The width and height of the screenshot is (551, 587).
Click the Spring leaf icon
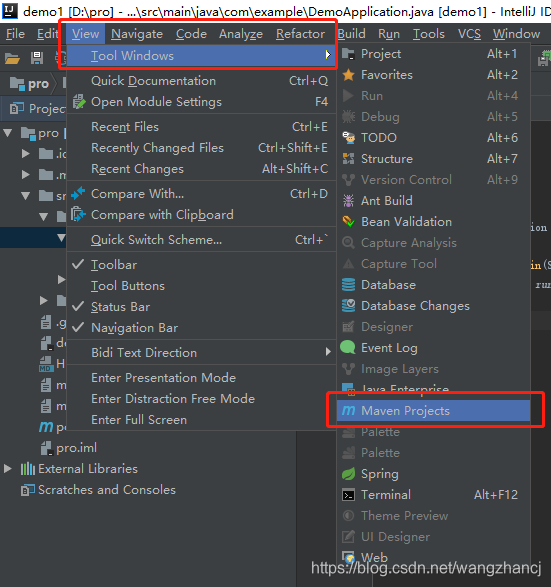[x=348, y=474]
